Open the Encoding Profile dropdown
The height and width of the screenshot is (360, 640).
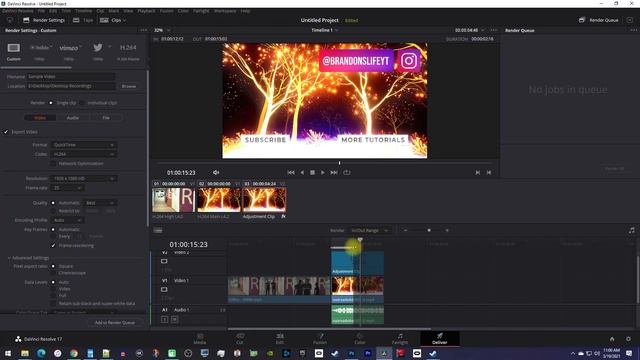tap(67, 220)
